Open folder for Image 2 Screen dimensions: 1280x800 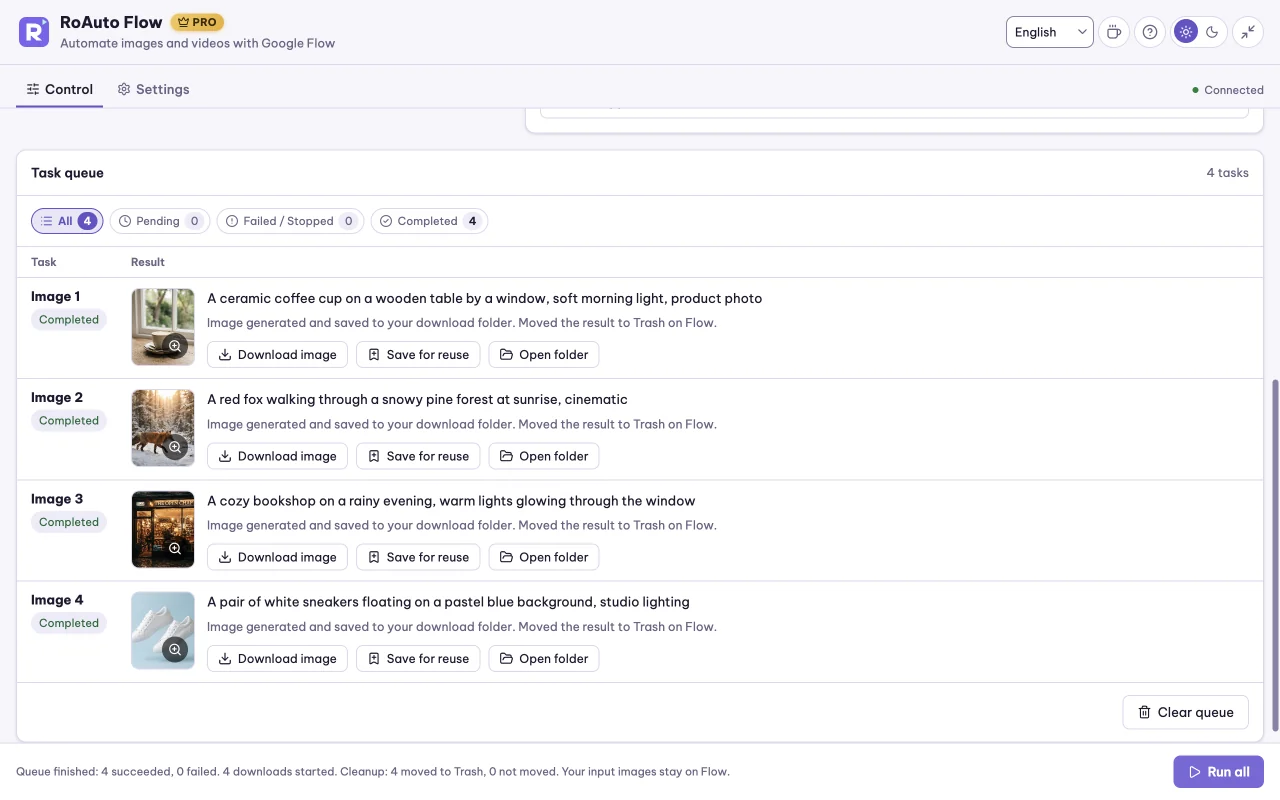pyautogui.click(x=544, y=456)
